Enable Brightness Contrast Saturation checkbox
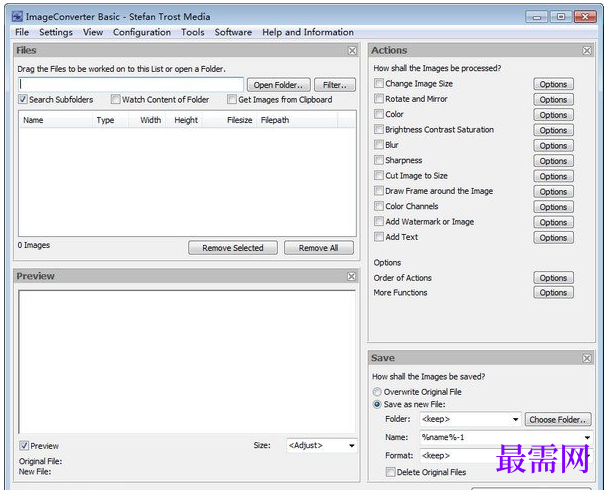This screenshot has width=608, height=490. point(379,129)
